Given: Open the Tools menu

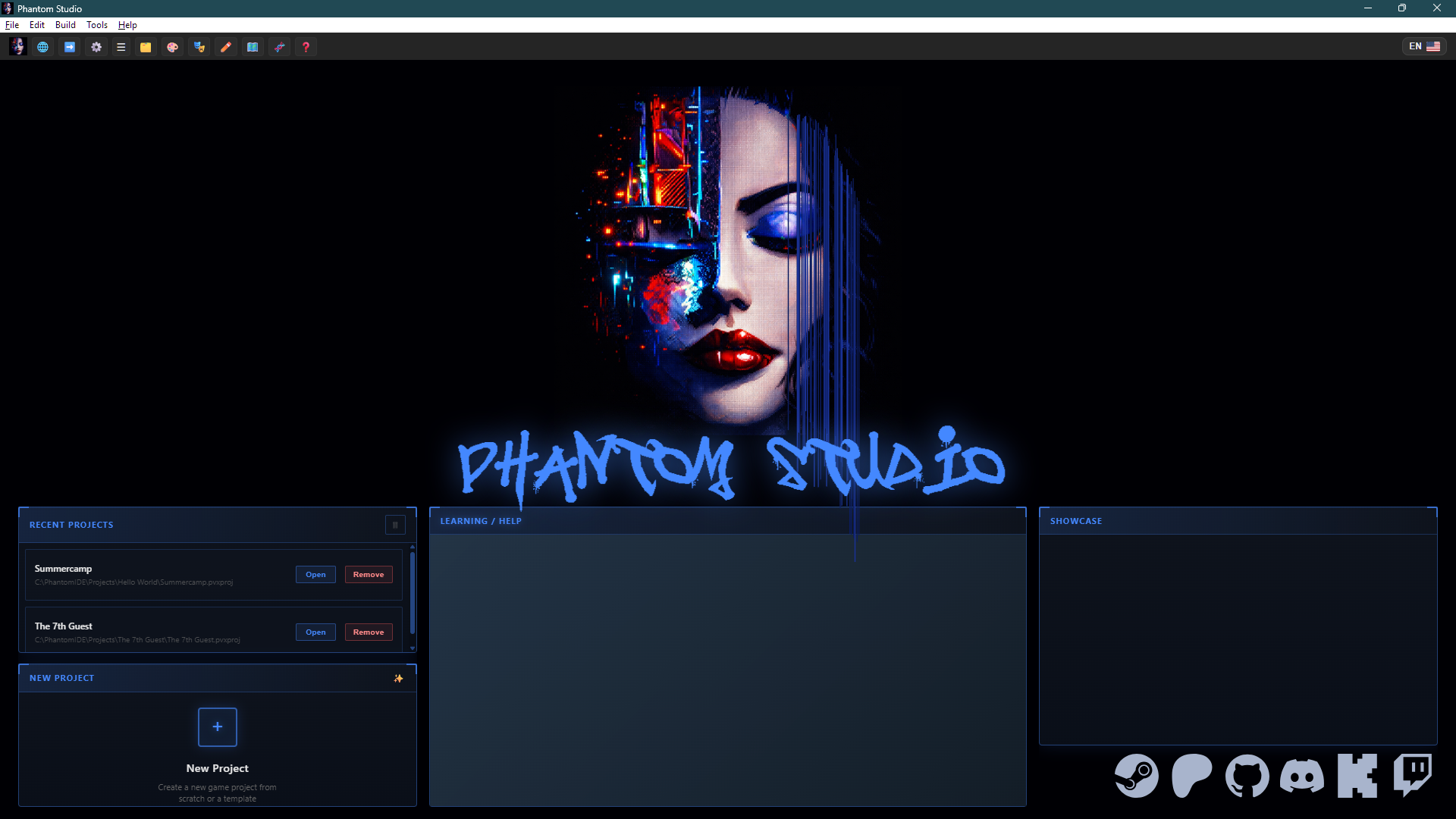Looking at the screenshot, I should (x=96, y=24).
